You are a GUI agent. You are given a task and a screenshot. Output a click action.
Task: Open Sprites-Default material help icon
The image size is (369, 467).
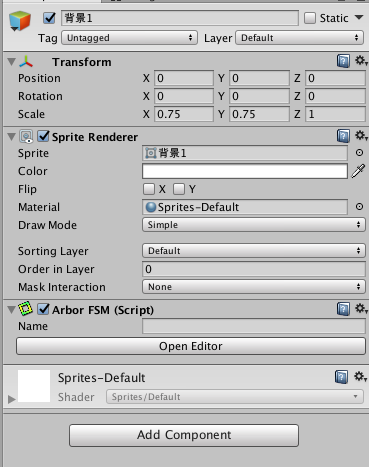[x=341, y=377]
